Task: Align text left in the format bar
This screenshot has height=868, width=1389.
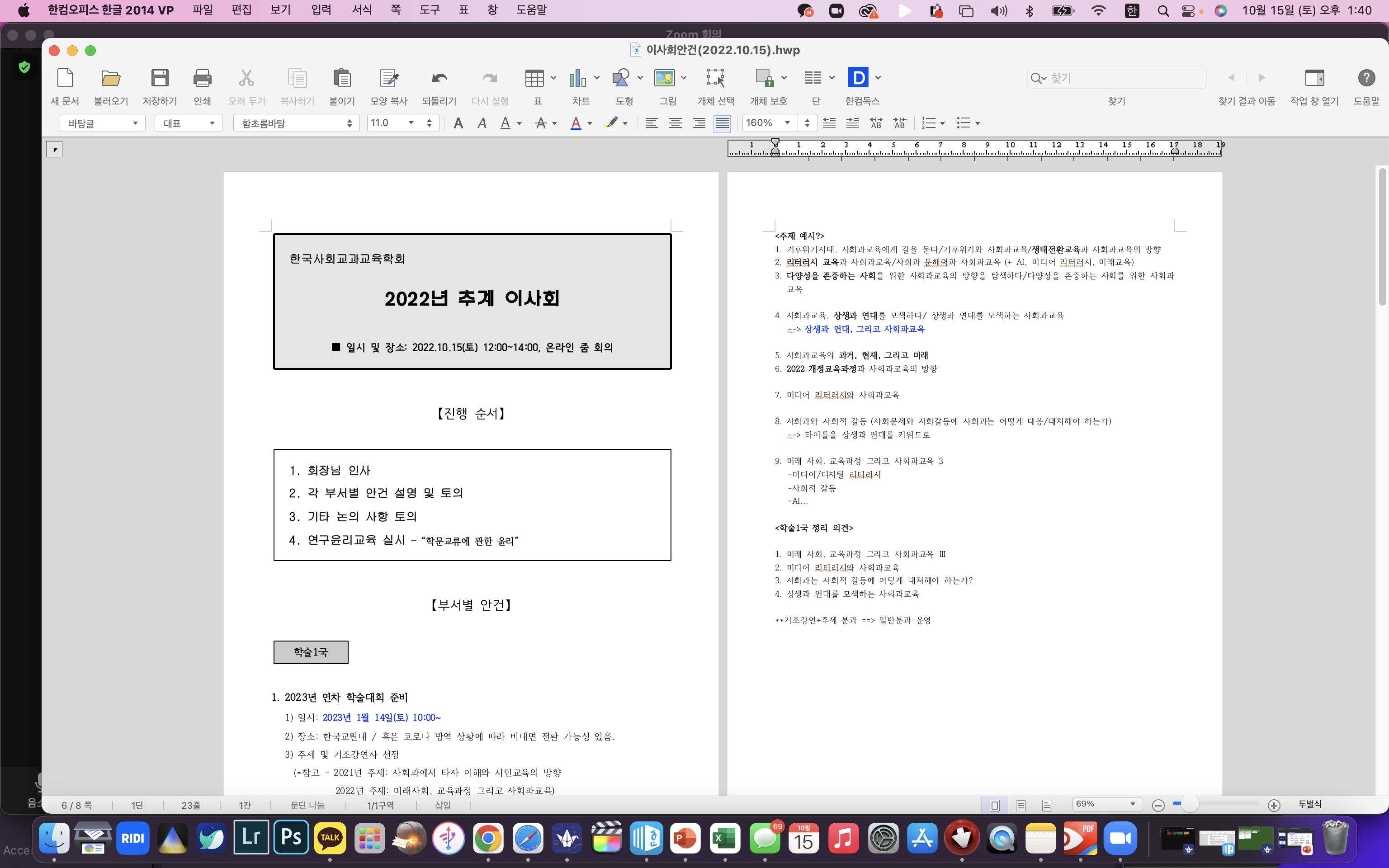Action: click(652, 123)
